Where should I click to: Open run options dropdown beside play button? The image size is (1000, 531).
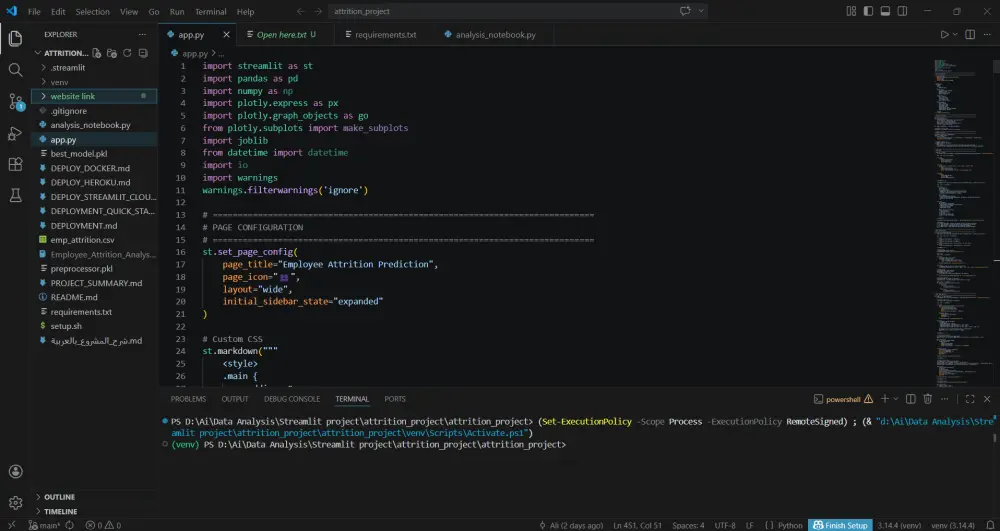(955, 34)
